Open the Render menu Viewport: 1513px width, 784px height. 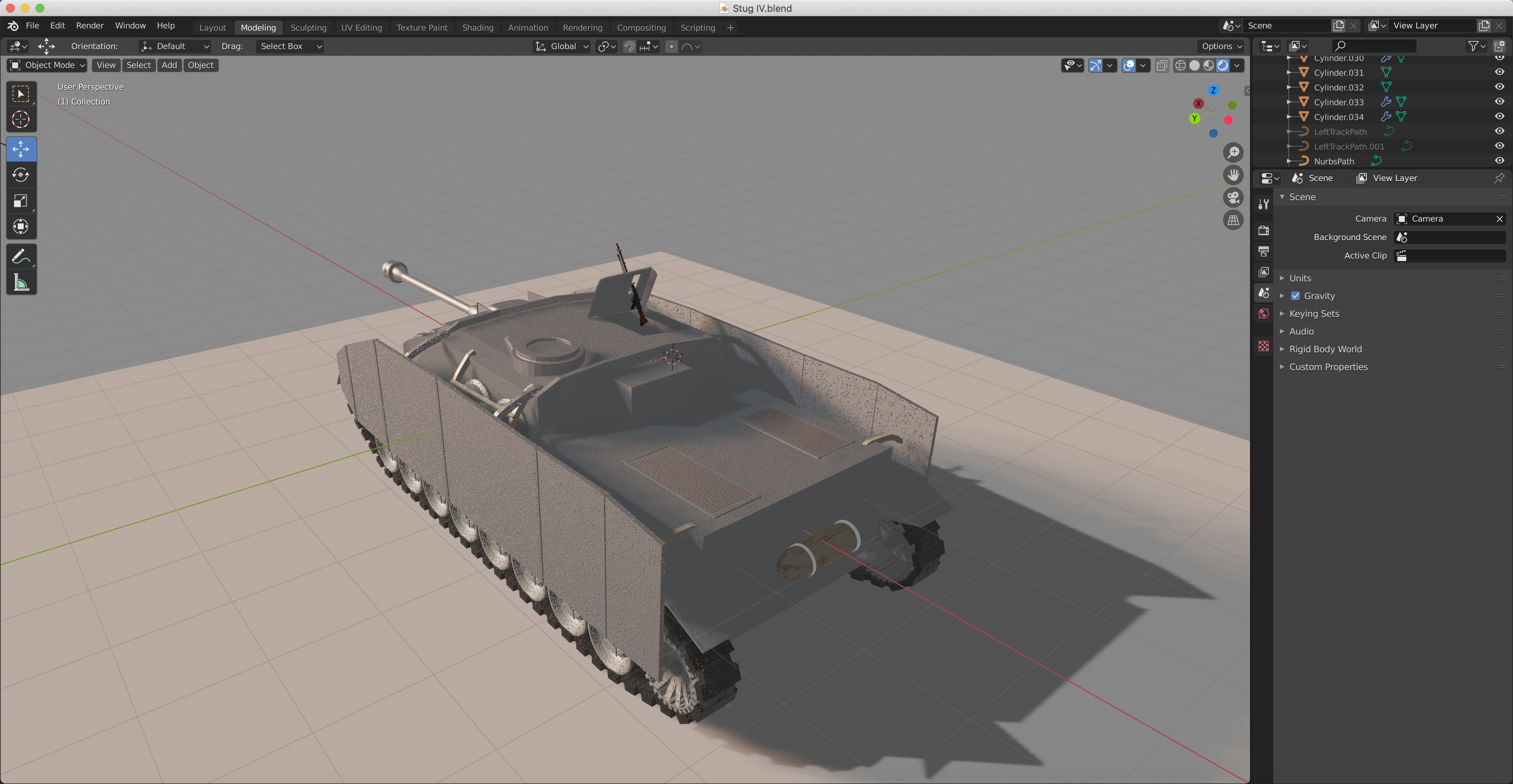pos(89,26)
